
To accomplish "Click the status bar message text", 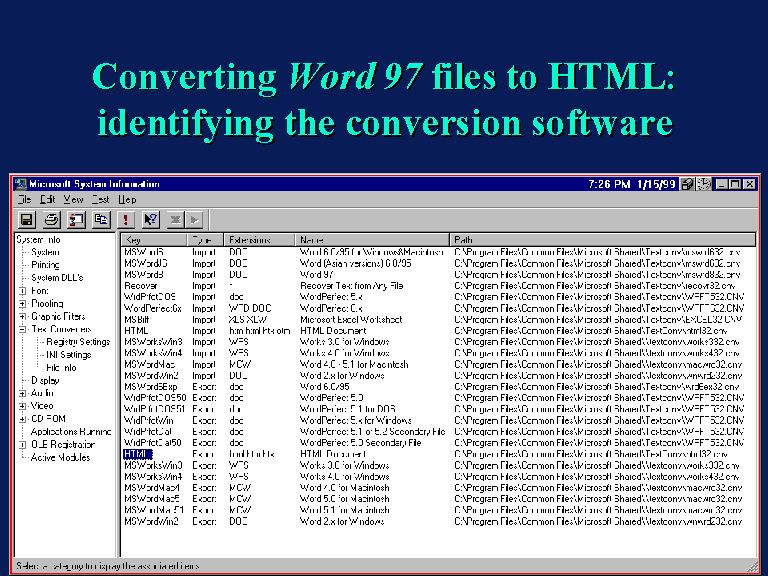I will click(x=108, y=566).
